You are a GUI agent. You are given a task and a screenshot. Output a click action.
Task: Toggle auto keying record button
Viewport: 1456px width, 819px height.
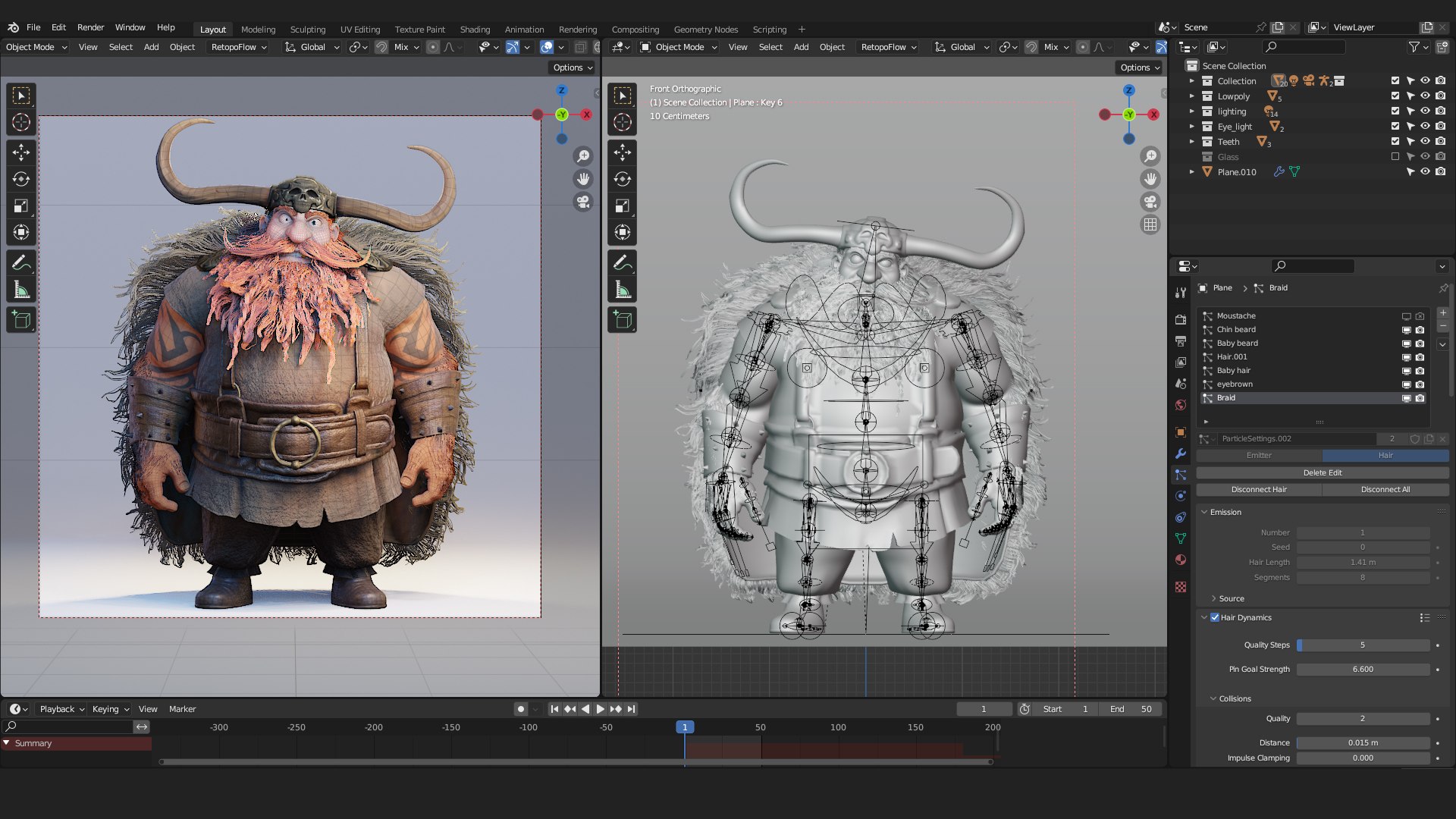click(x=520, y=709)
